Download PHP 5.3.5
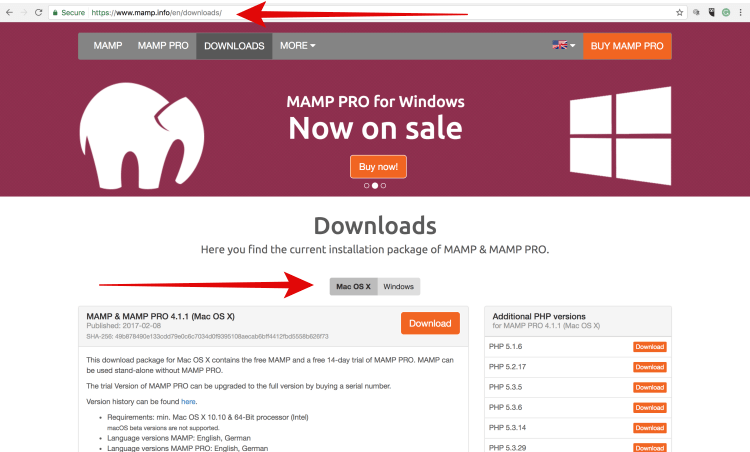Viewport: 750px width, 452px height. tap(650, 387)
